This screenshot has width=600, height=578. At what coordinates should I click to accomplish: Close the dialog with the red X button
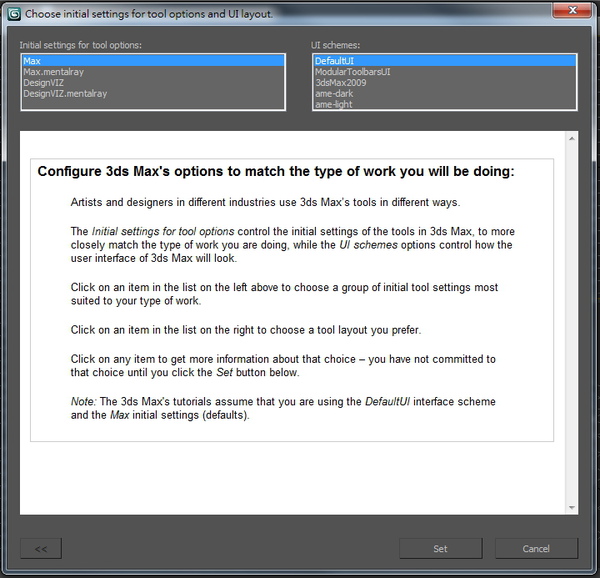tap(572, 10)
